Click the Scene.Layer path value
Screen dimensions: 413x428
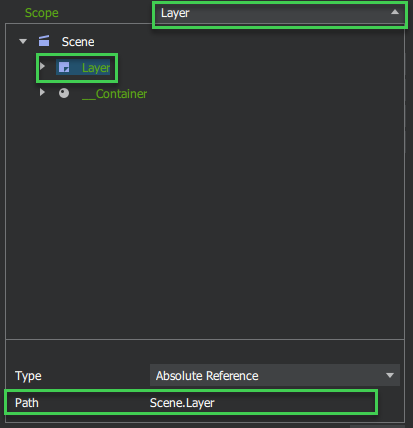click(182, 403)
